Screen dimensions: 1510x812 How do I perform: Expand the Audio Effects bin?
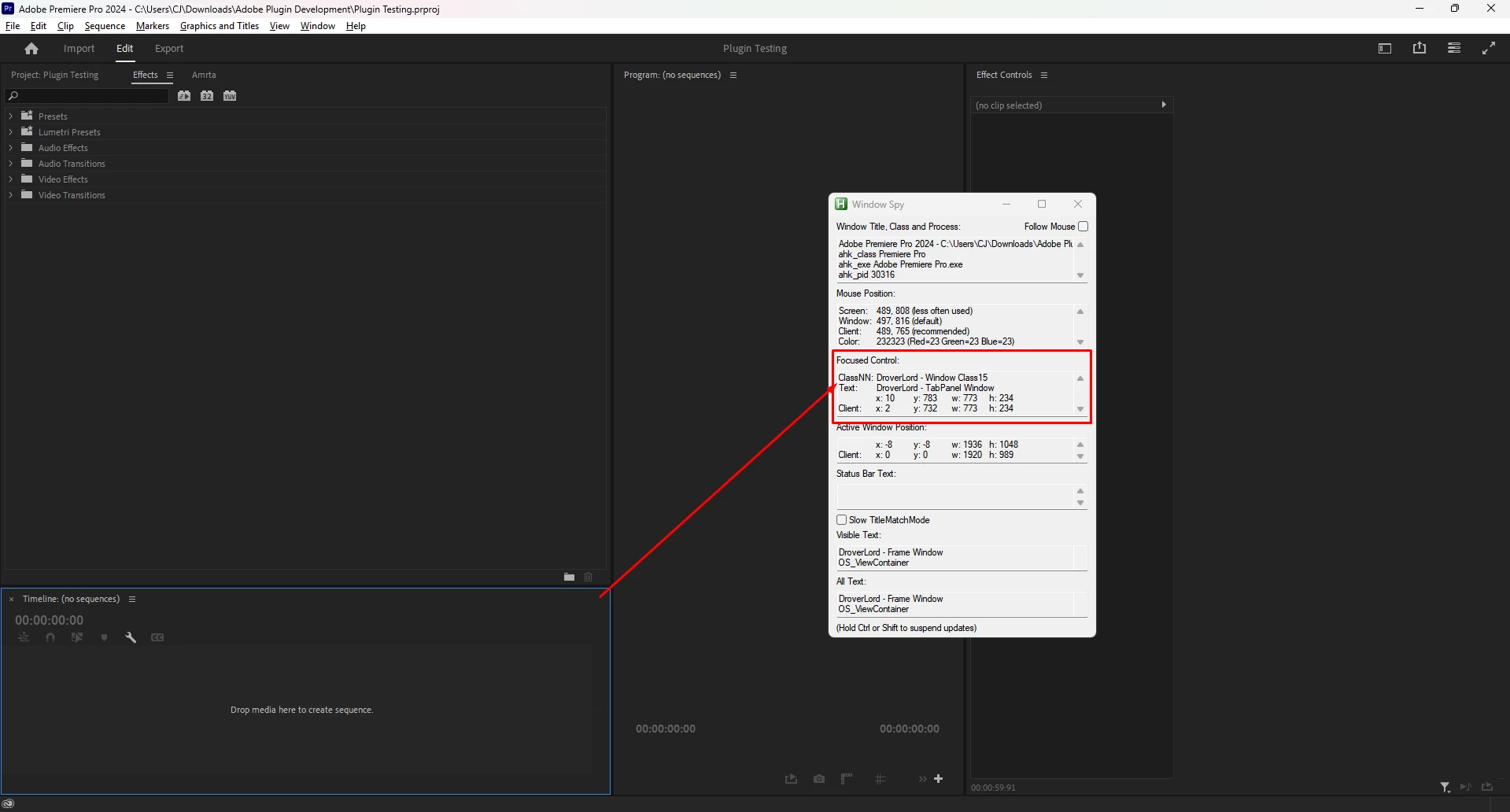(x=11, y=147)
